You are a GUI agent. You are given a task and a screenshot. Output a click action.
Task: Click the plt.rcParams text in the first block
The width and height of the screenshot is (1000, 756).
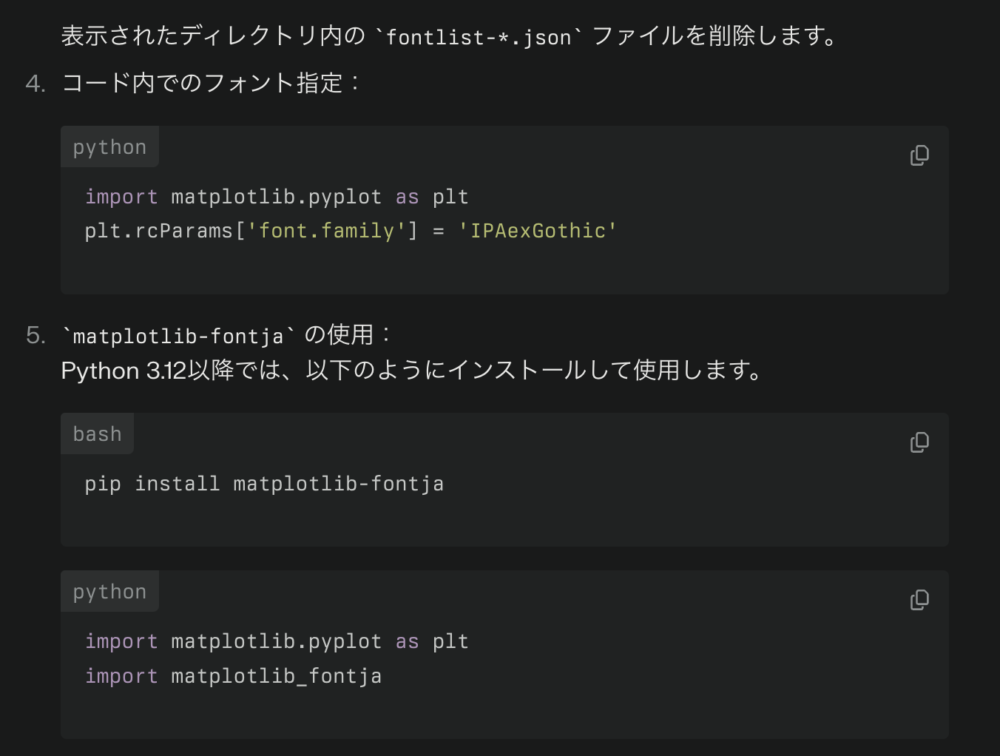[x=158, y=231]
